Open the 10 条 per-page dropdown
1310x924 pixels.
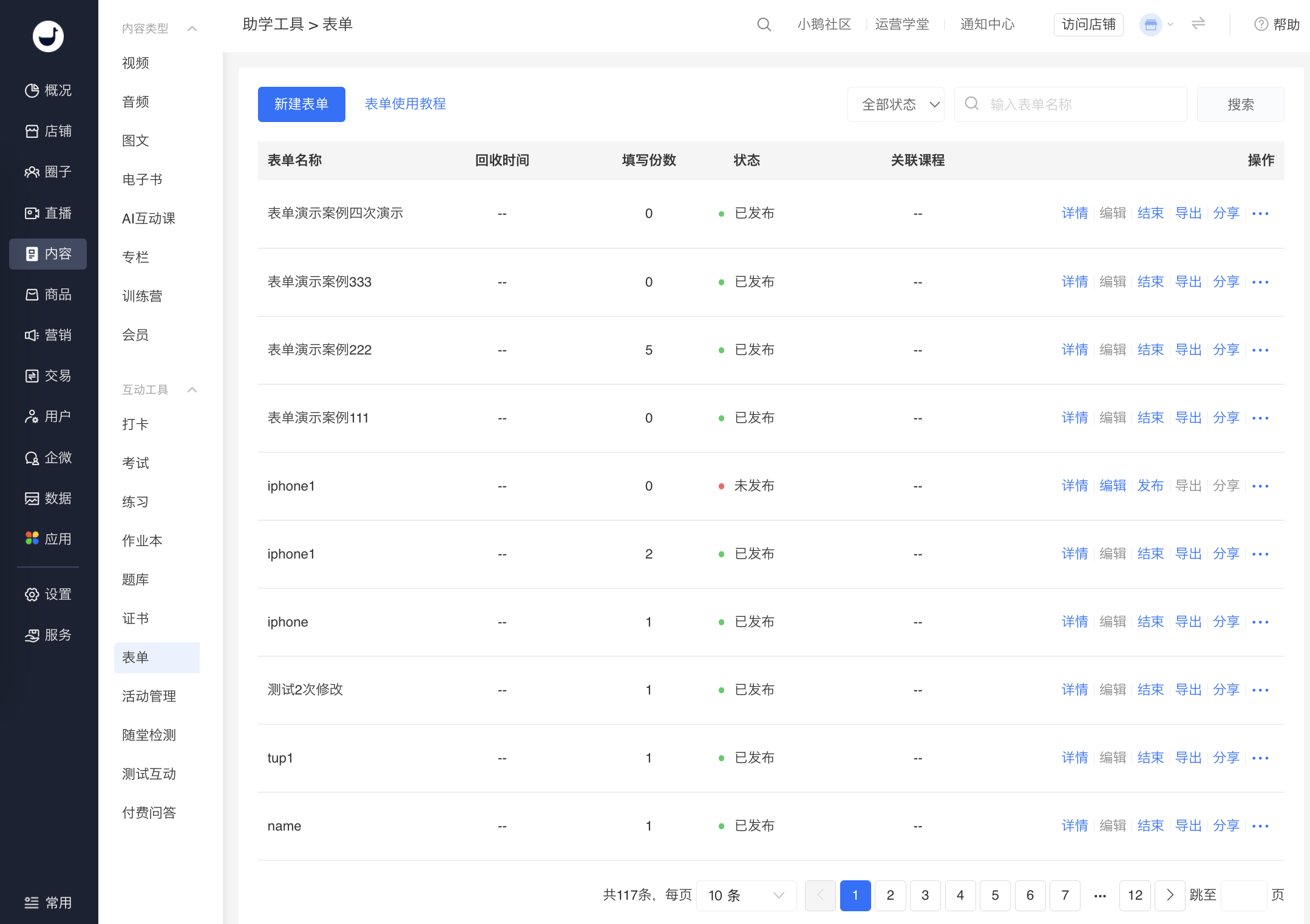[x=747, y=895]
